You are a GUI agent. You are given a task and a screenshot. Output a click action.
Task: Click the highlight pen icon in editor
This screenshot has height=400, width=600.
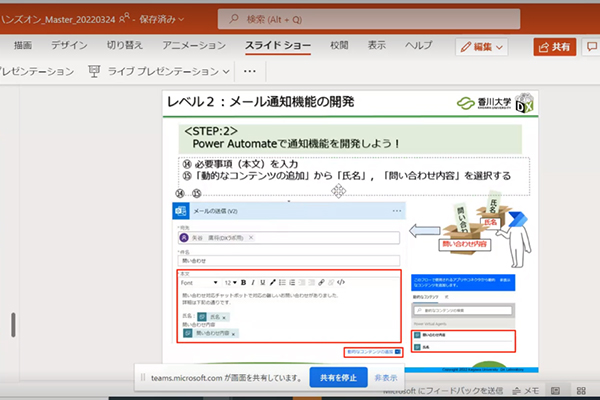click(x=272, y=282)
